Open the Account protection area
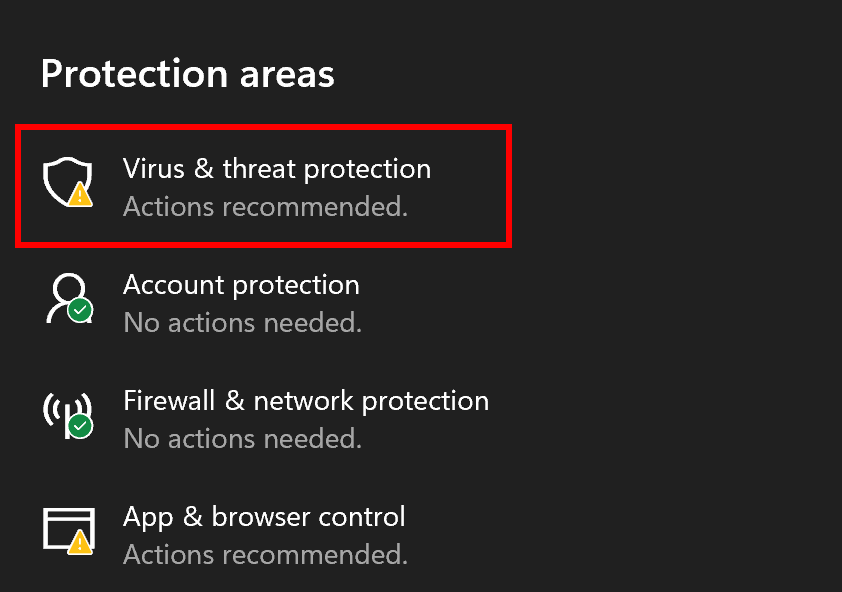Viewport: 842px width, 592px height. 241,285
